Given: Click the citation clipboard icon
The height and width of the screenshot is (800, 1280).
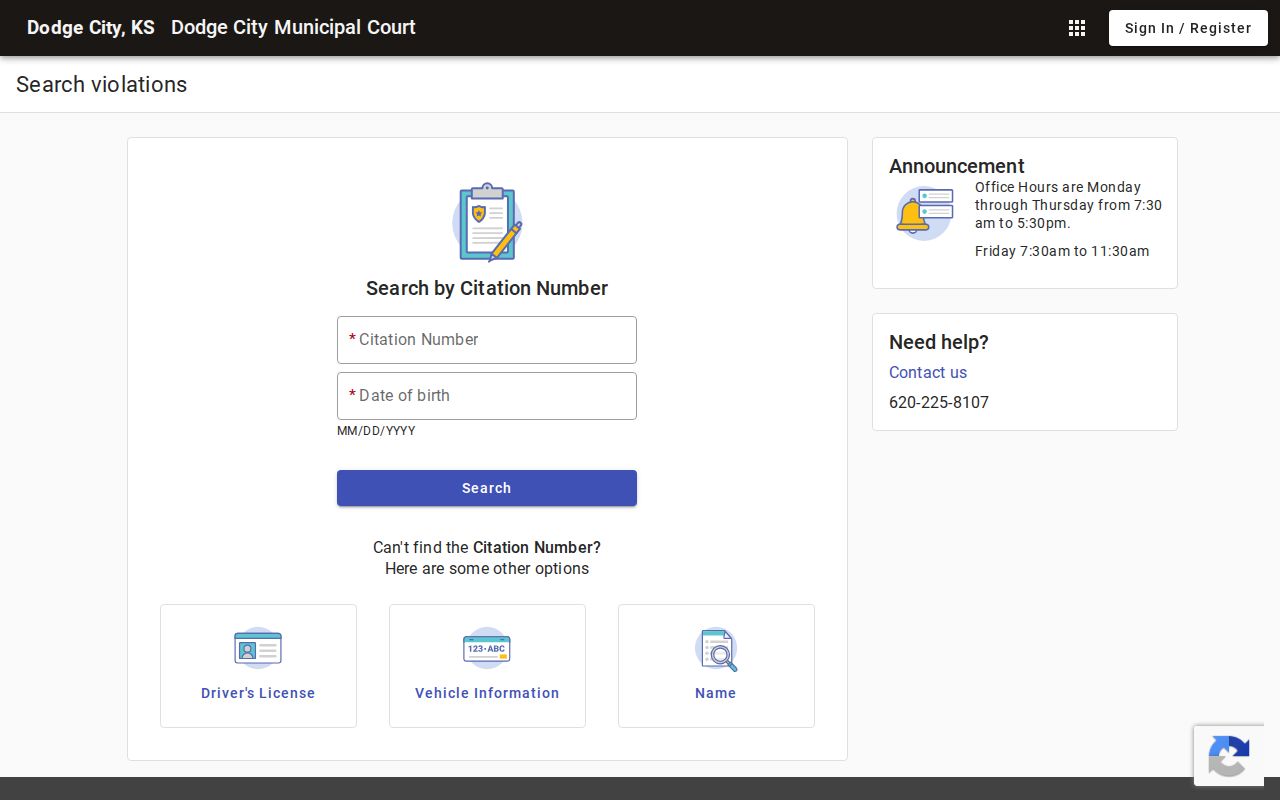Looking at the screenshot, I should (487, 222).
